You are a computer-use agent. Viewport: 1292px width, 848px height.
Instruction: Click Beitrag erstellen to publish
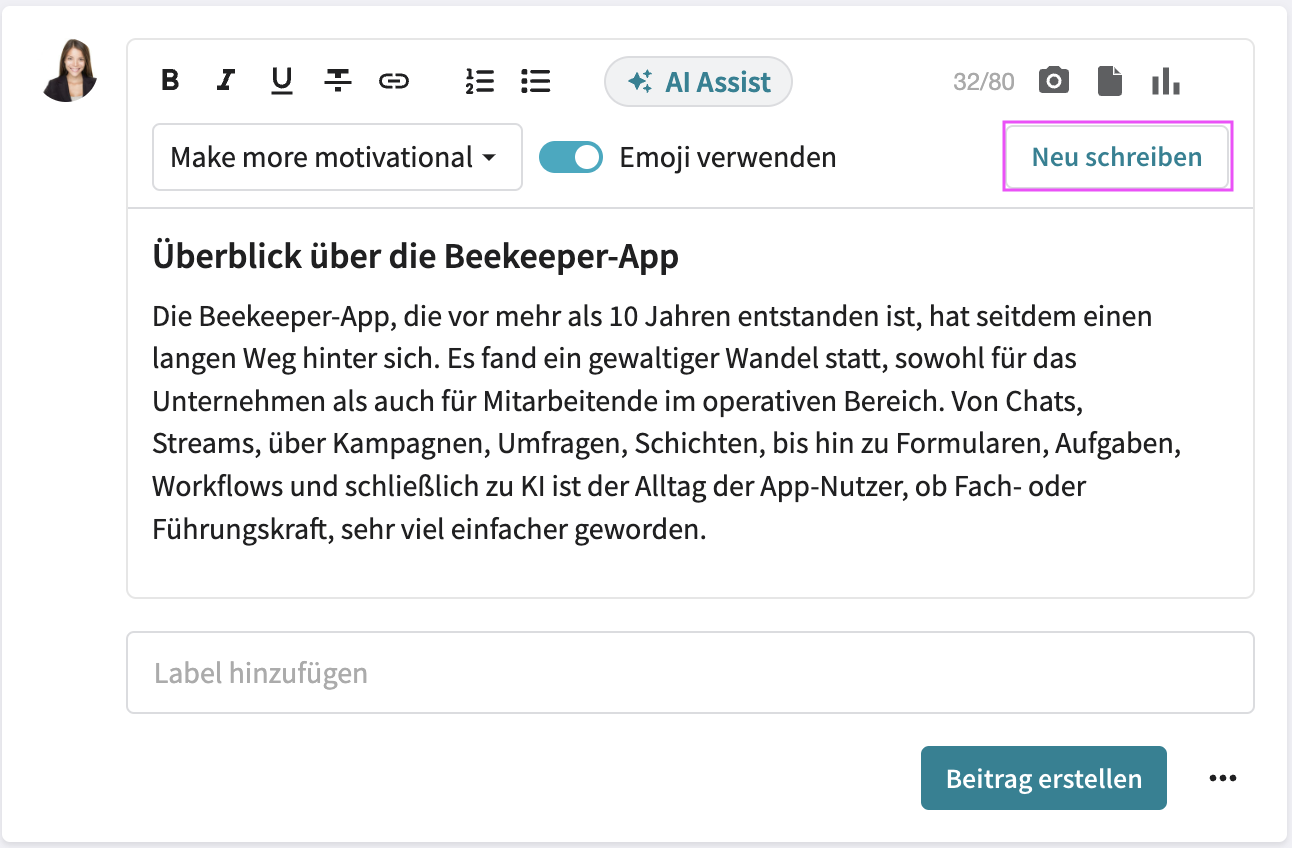coord(1043,777)
